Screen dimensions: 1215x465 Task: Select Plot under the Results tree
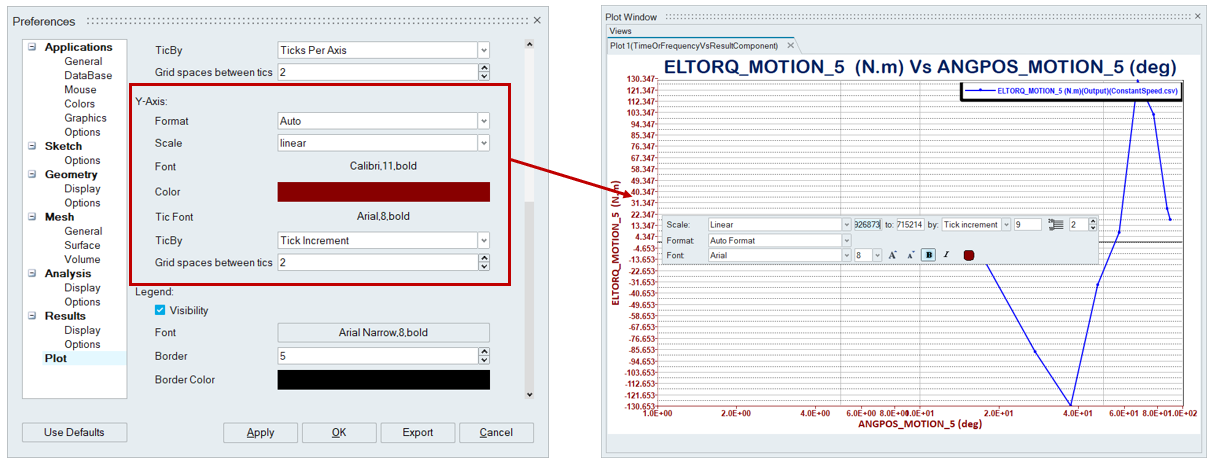click(56, 358)
